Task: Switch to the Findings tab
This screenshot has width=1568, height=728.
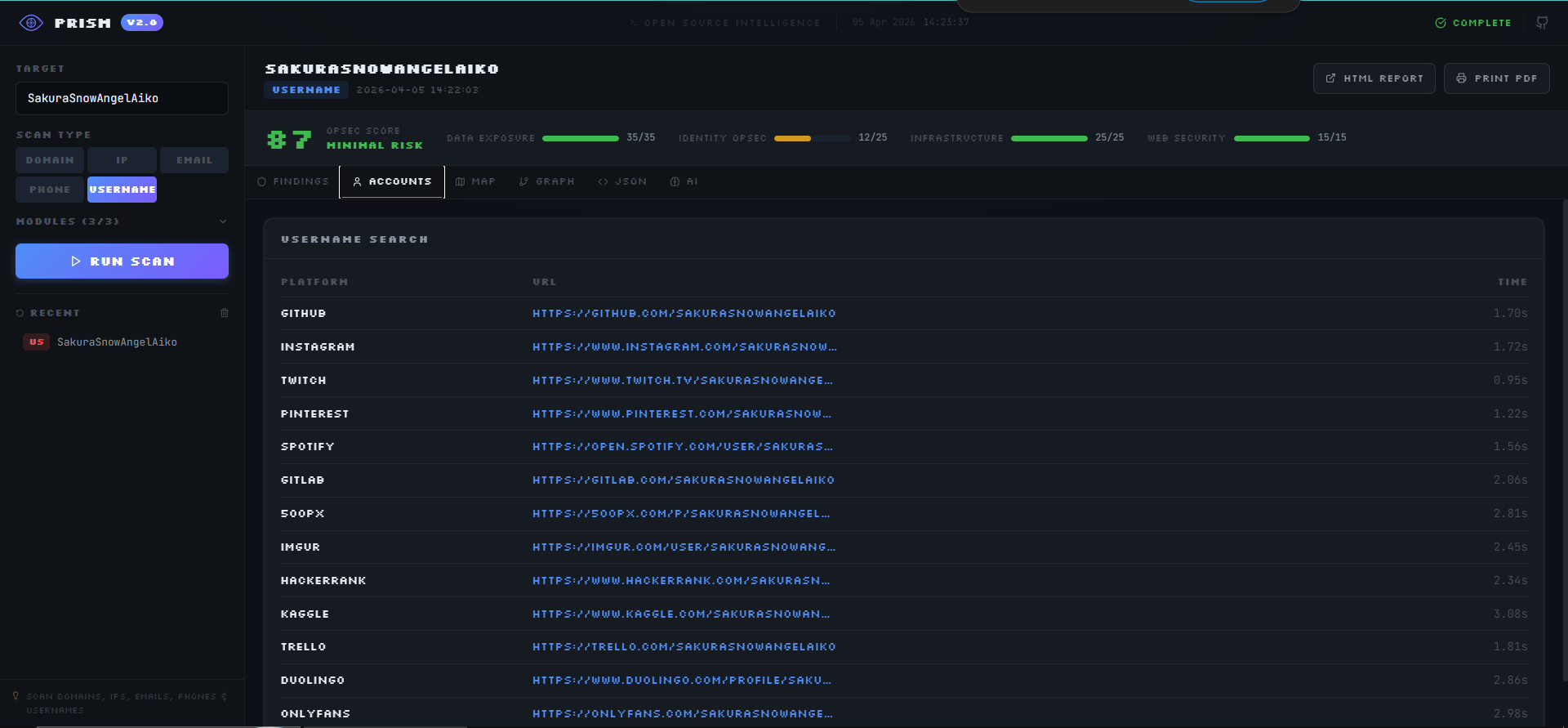Action: (x=293, y=181)
